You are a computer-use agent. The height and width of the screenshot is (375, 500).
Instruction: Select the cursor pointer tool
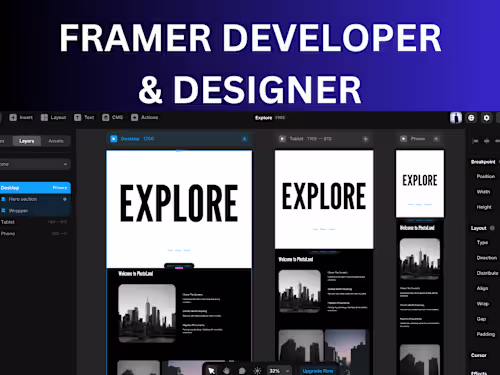(211, 371)
